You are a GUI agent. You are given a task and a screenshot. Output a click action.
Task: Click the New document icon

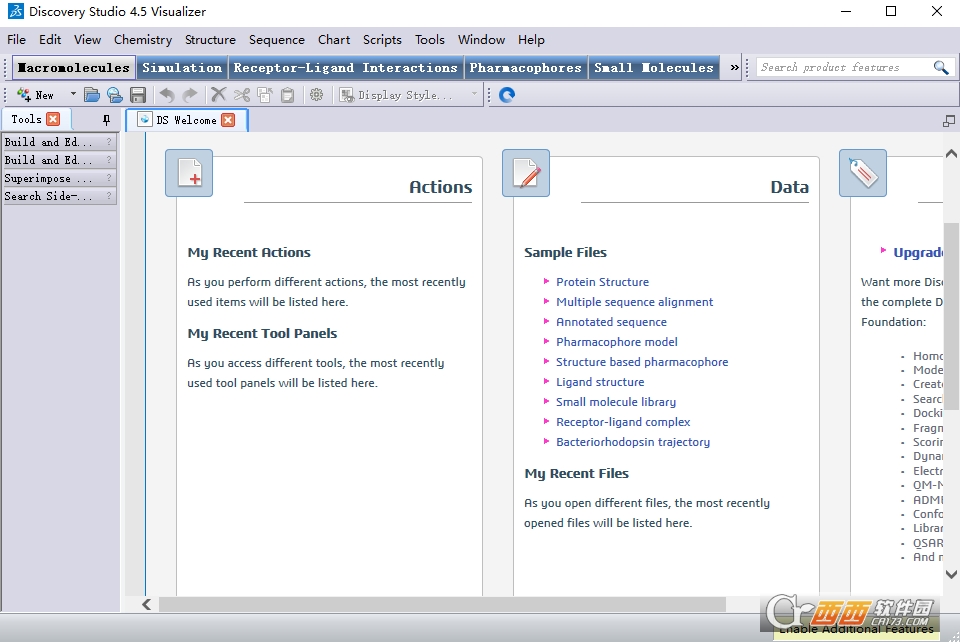click(x=24, y=95)
